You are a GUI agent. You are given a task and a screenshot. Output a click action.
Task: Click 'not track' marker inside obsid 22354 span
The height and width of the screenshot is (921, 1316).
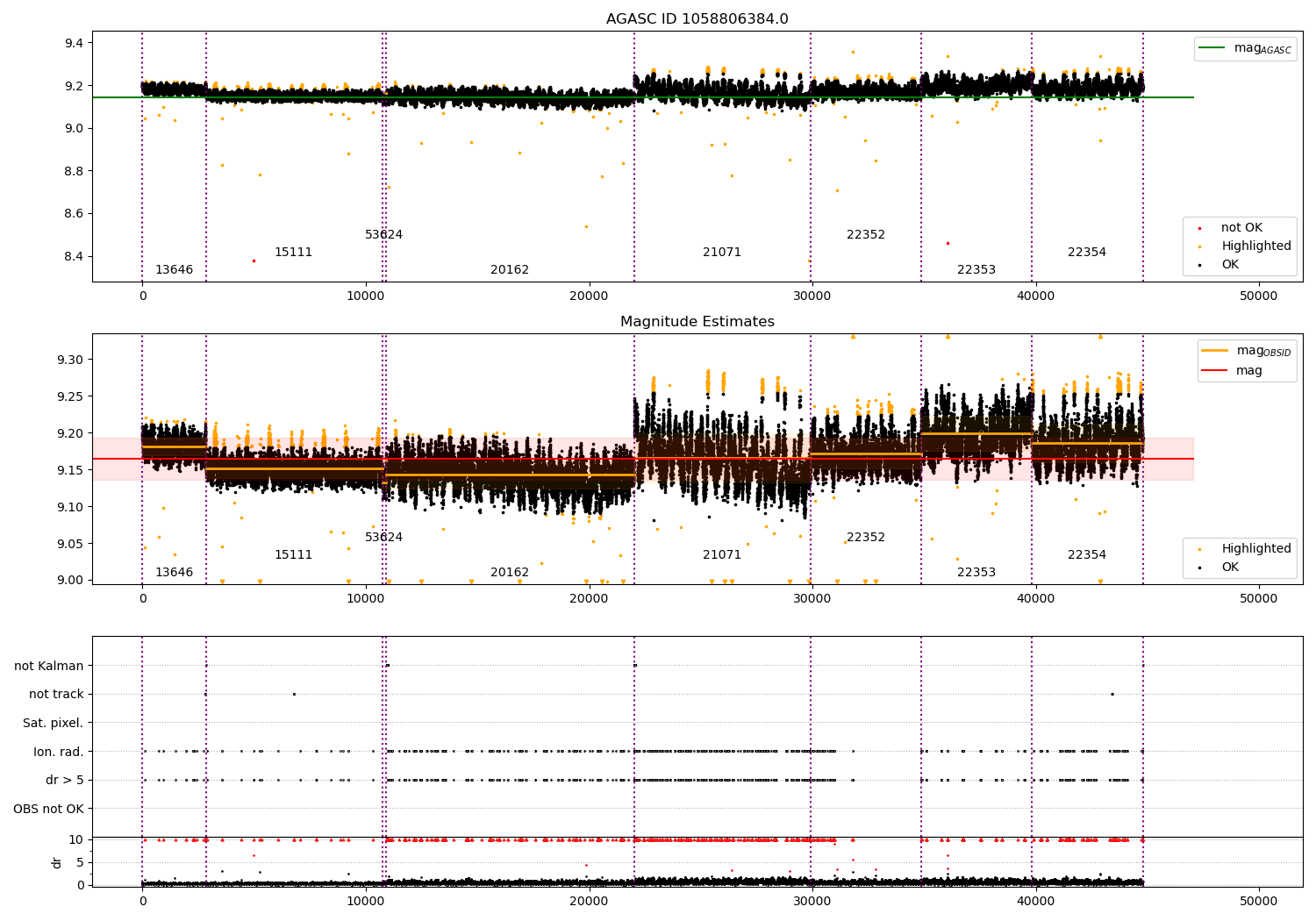pyautogui.click(x=1112, y=694)
